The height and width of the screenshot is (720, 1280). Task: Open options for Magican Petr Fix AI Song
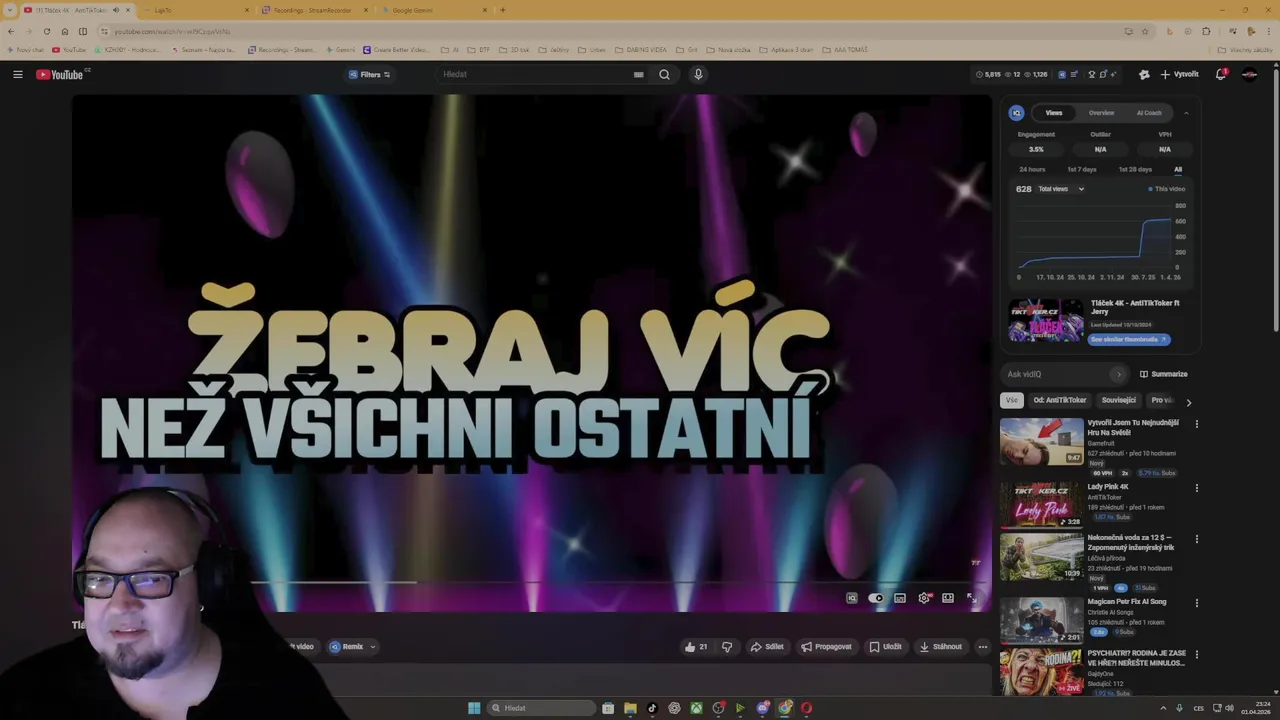pyautogui.click(x=1196, y=603)
